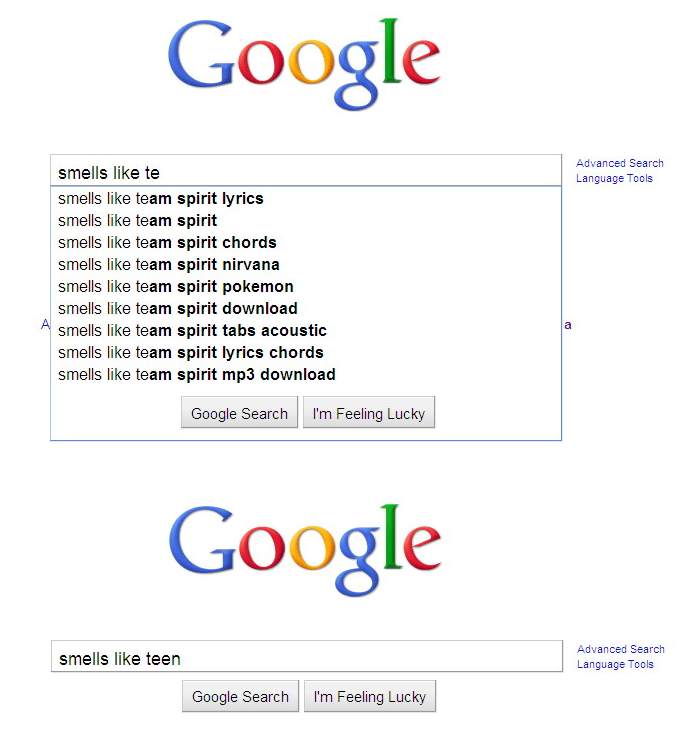Select the 'smells like team spirit pokemon' suggestion
680x734 pixels.
pos(176,287)
